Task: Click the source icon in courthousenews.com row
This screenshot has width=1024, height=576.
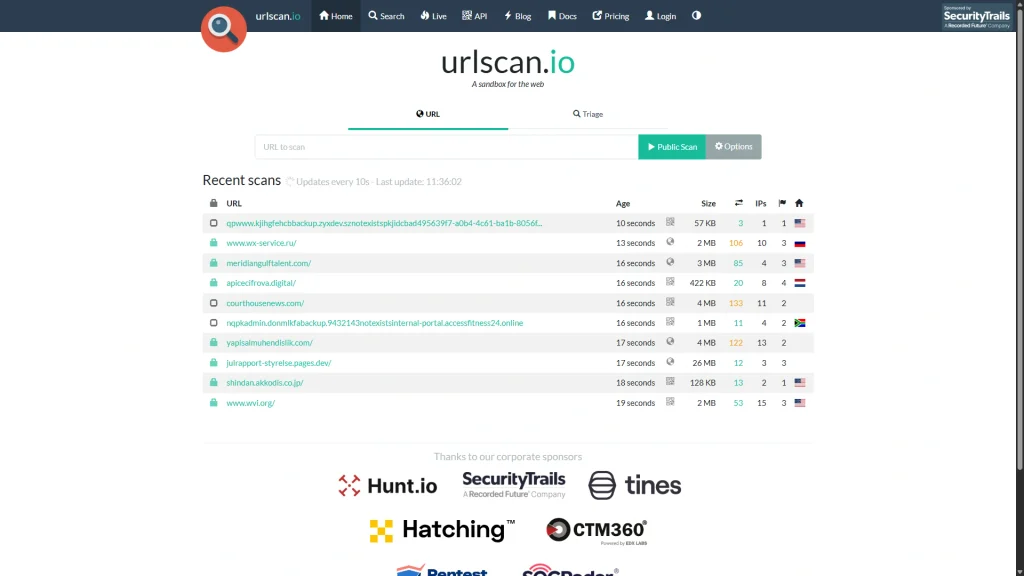Action: click(670, 302)
